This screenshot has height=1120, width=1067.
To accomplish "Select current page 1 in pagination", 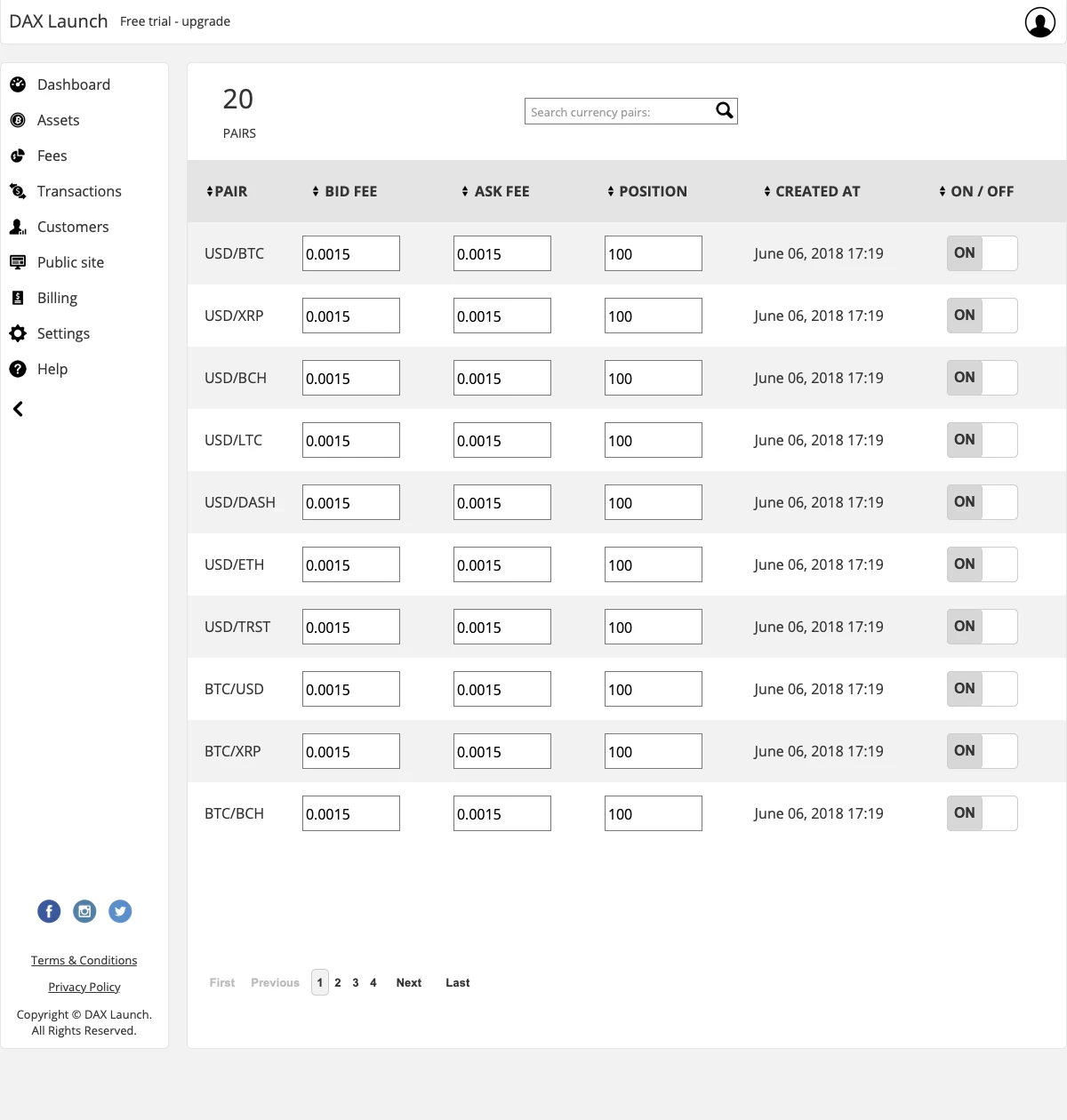I will (x=320, y=982).
